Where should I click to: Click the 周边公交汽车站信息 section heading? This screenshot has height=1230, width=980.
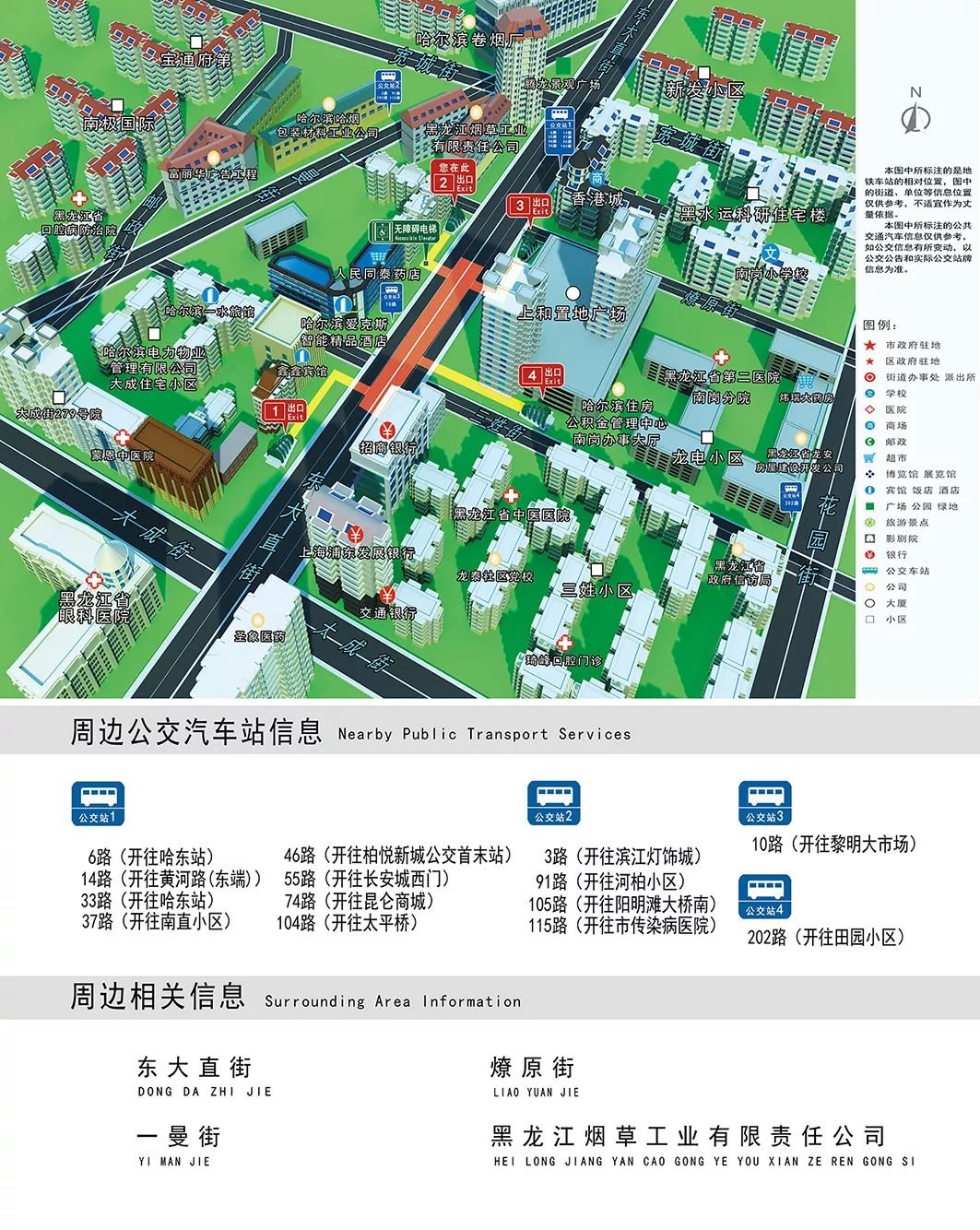[x=196, y=731]
